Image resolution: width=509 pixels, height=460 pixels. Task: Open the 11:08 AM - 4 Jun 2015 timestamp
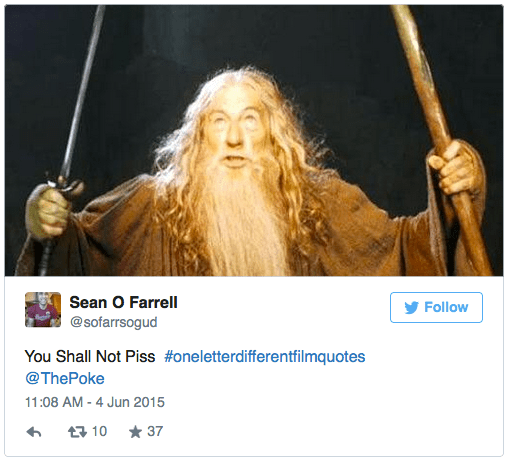coord(95,402)
